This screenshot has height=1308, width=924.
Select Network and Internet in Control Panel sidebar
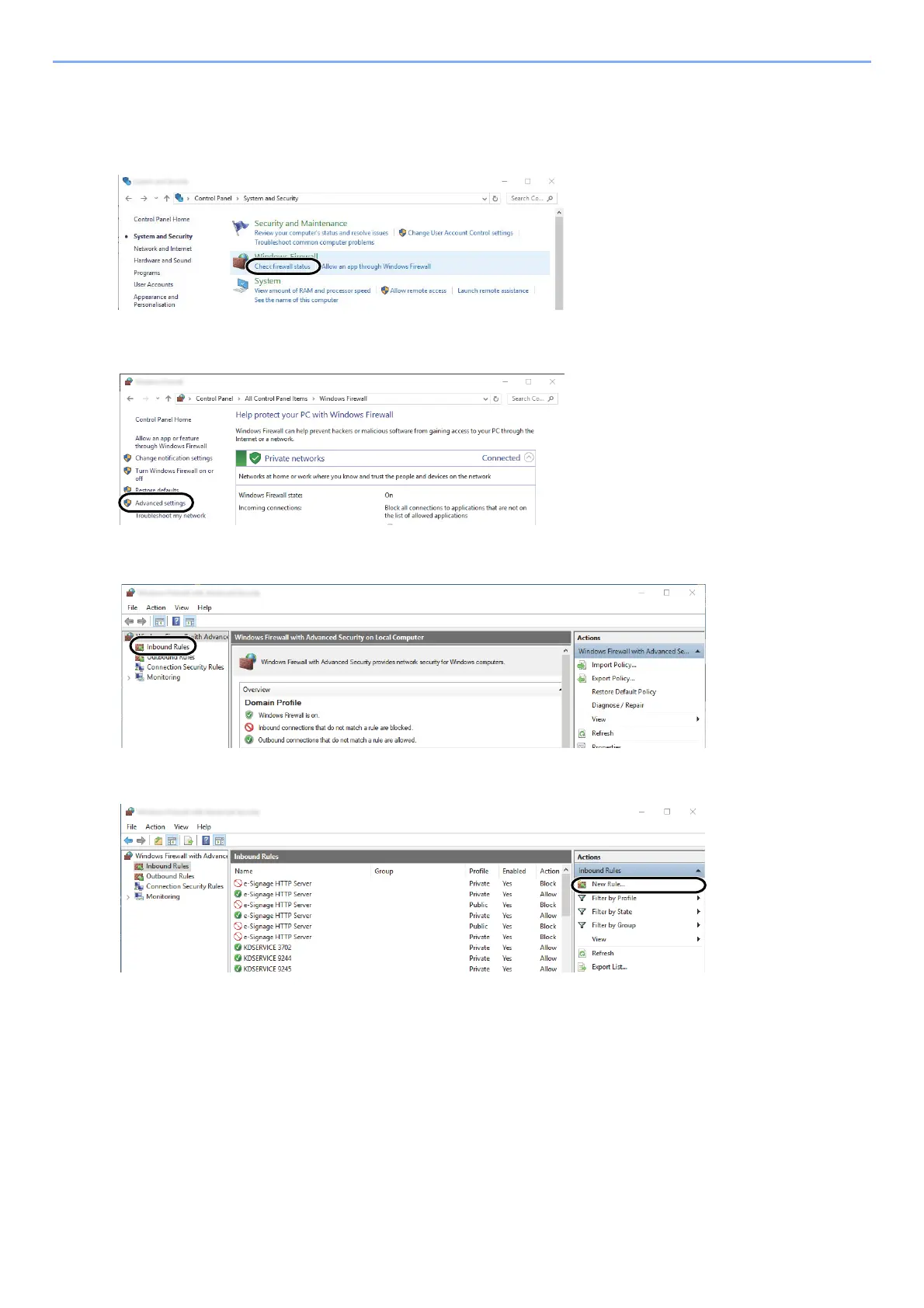click(x=162, y=249)
